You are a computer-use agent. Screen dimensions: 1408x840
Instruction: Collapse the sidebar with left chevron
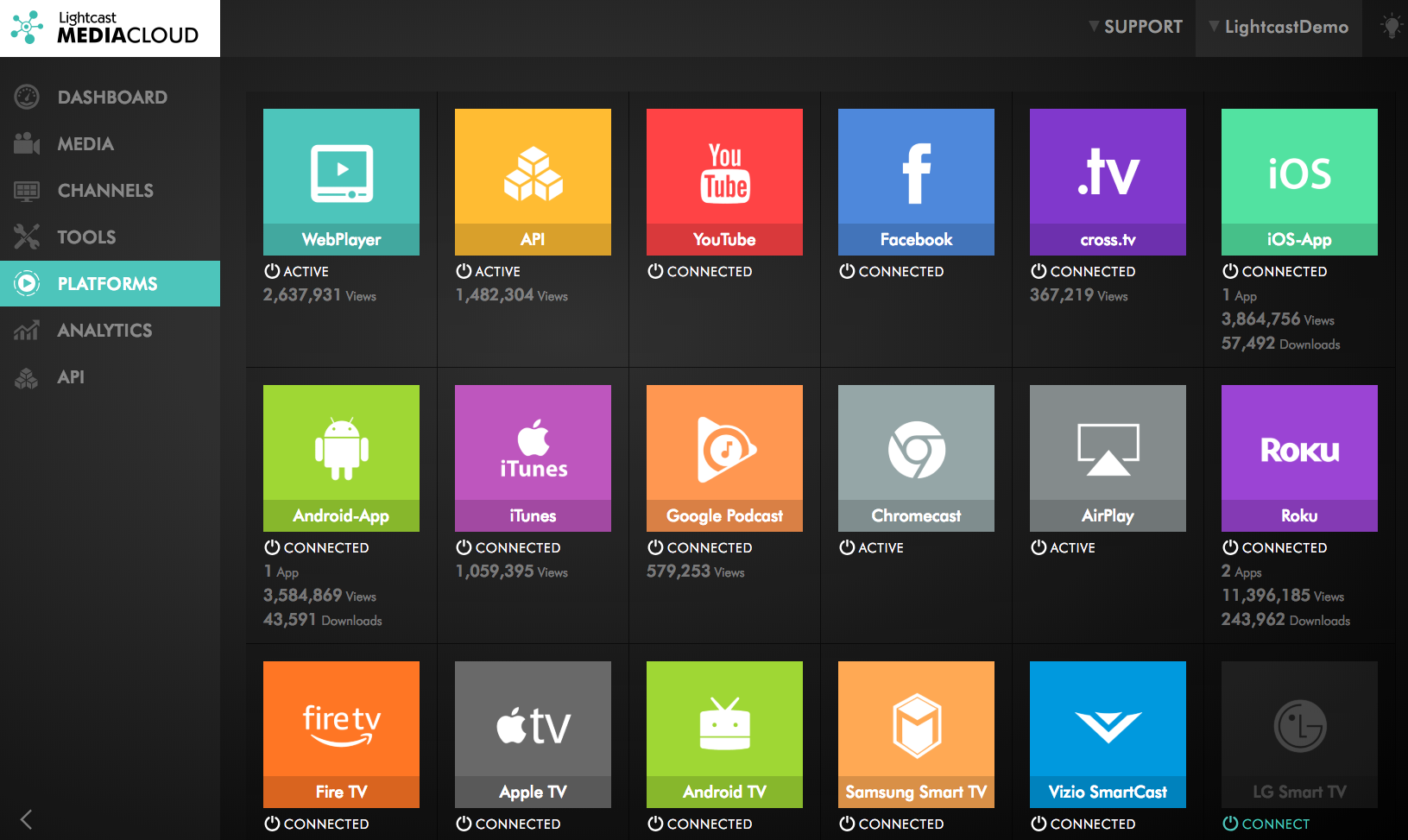click(x=26, y=819)
